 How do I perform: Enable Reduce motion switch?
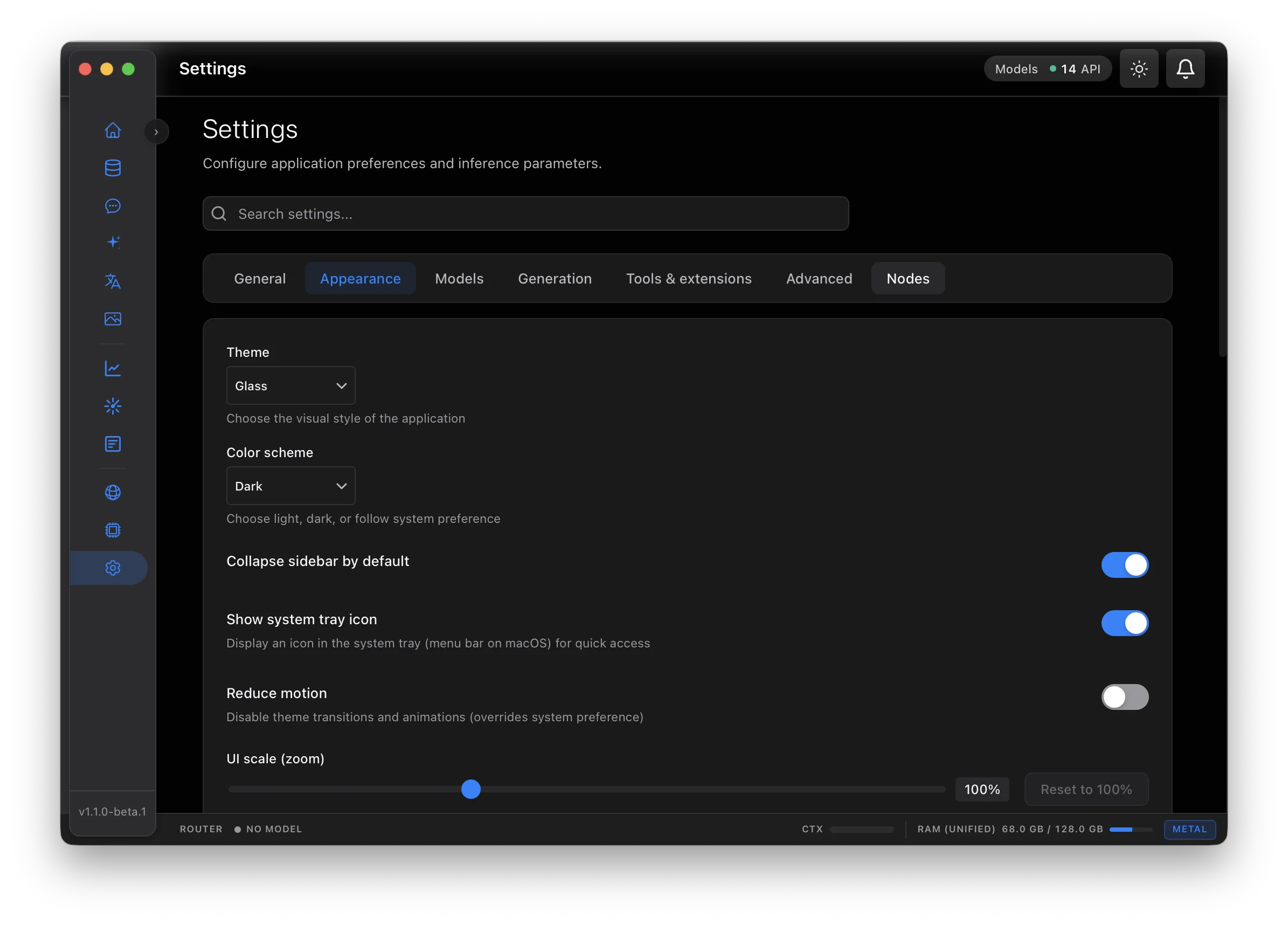coord(1125,696)
